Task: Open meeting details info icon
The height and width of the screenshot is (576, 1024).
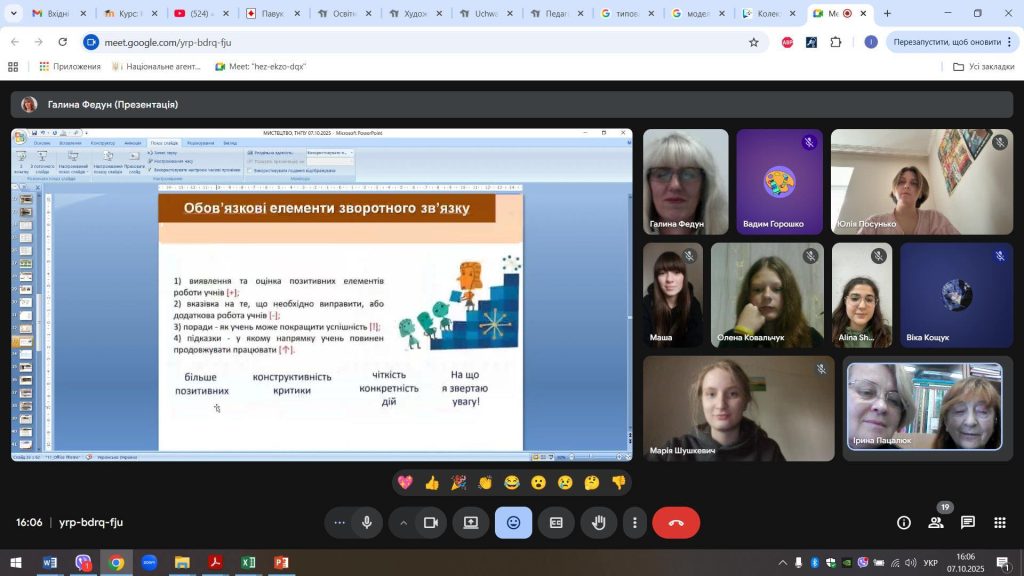Action: 904,522
